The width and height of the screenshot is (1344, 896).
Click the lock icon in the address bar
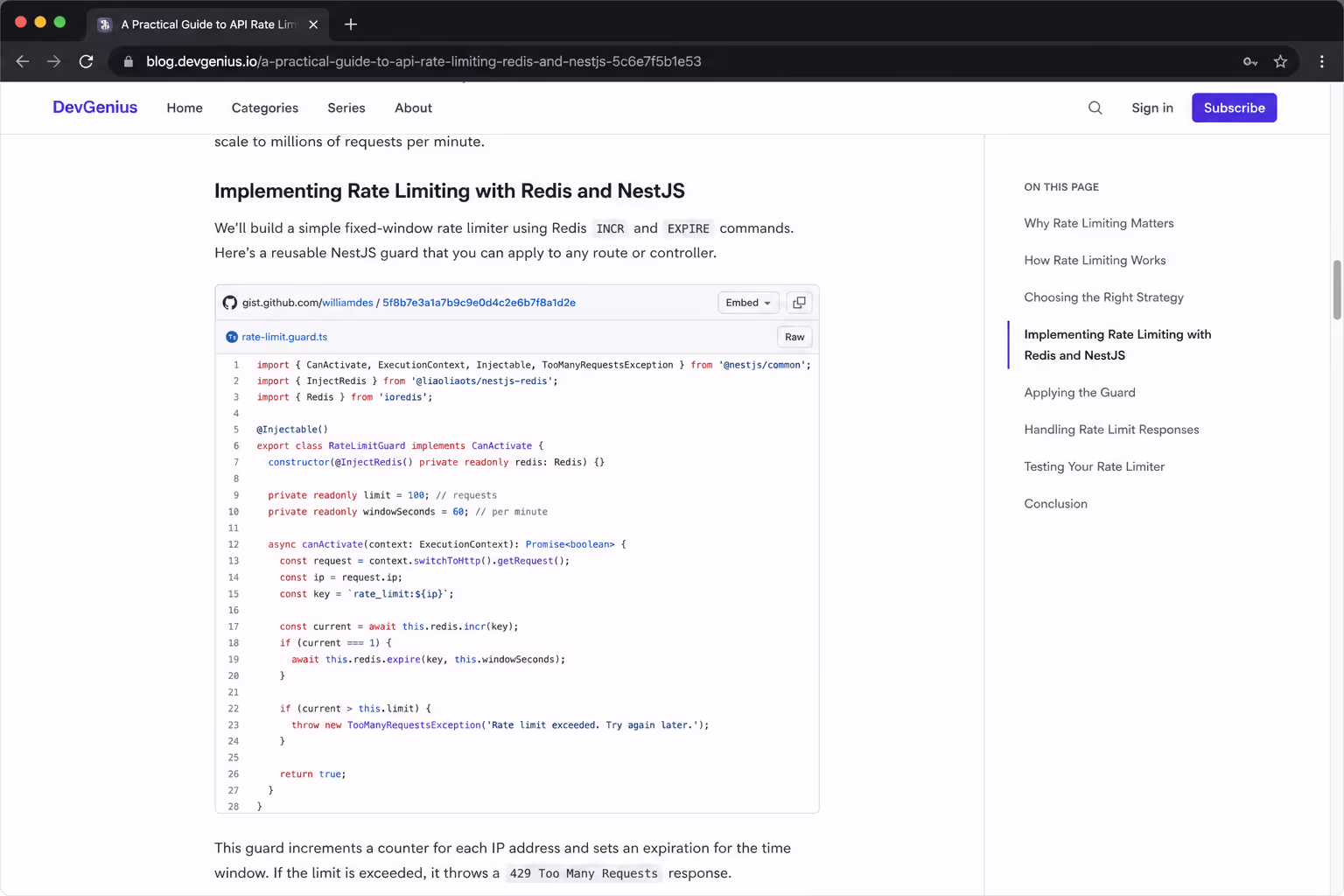point(129,61)
